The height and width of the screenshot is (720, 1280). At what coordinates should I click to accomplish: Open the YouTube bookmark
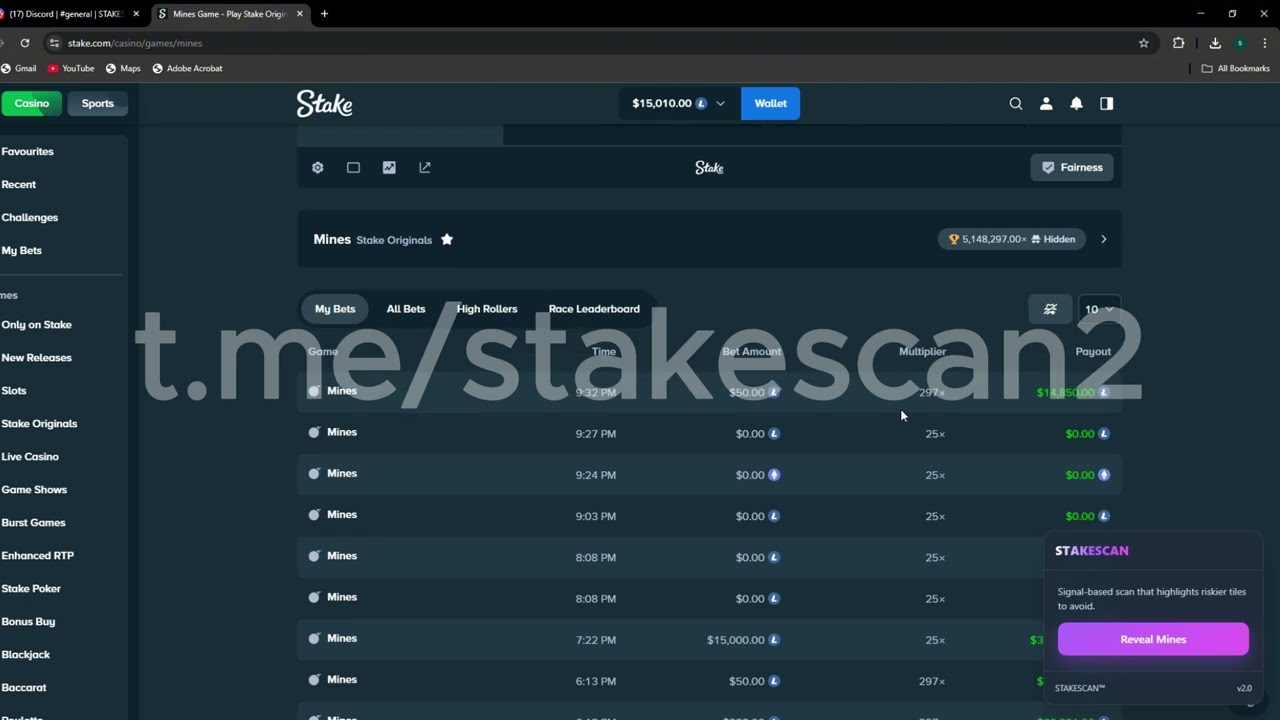71,68
